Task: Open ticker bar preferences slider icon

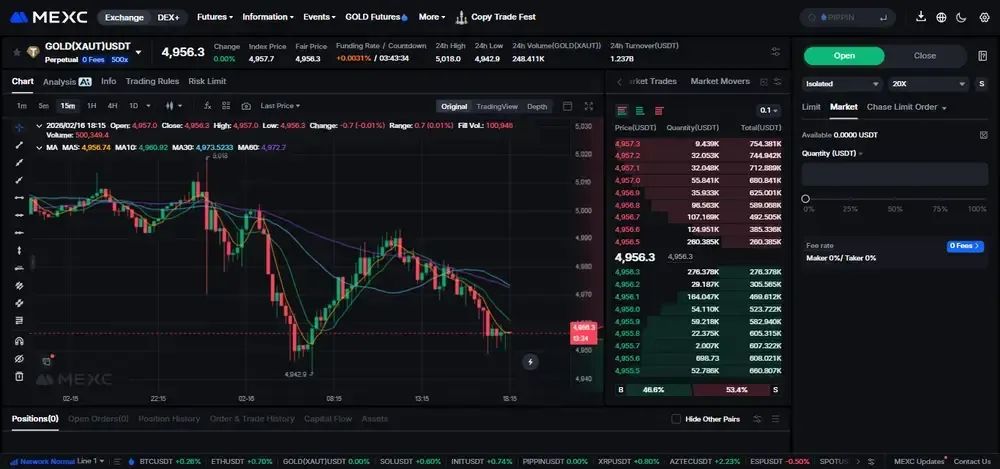Action: pyautogui.click(x=776, y=52)
